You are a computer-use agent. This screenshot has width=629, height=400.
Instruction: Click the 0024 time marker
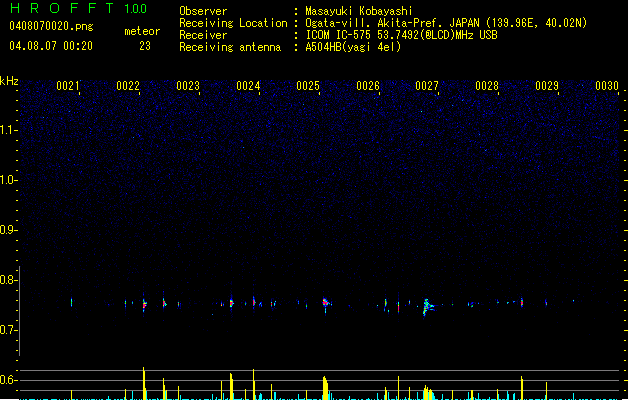(248, 86)
